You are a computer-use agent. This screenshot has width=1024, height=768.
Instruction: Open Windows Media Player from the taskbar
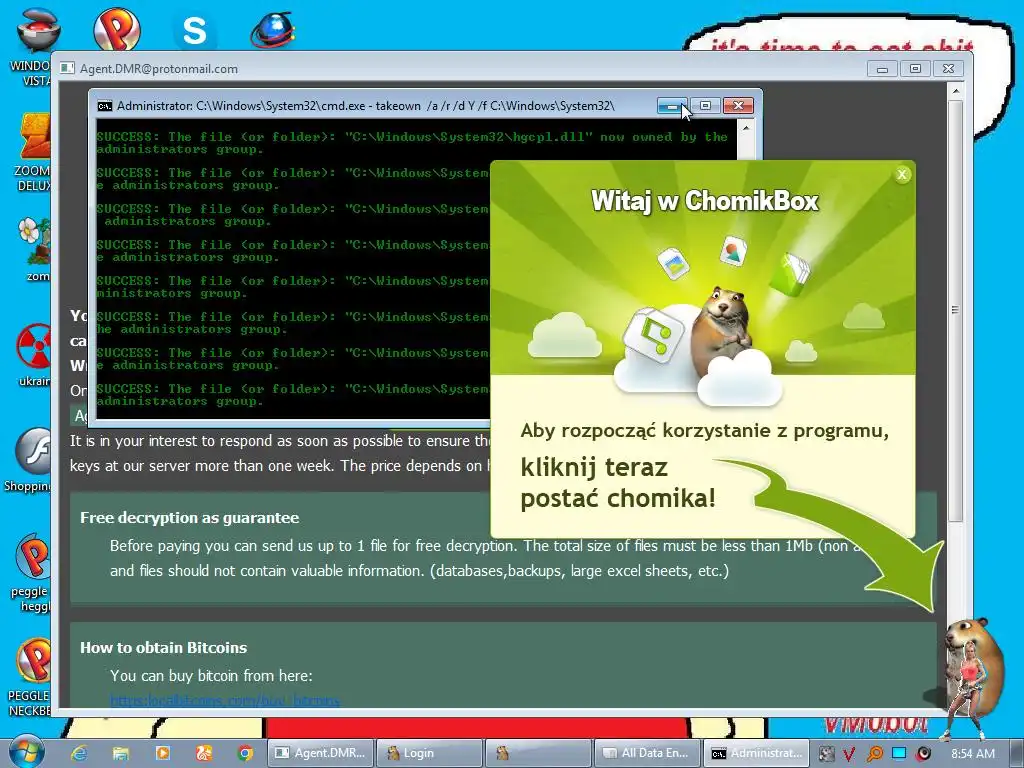click(163, 753)
